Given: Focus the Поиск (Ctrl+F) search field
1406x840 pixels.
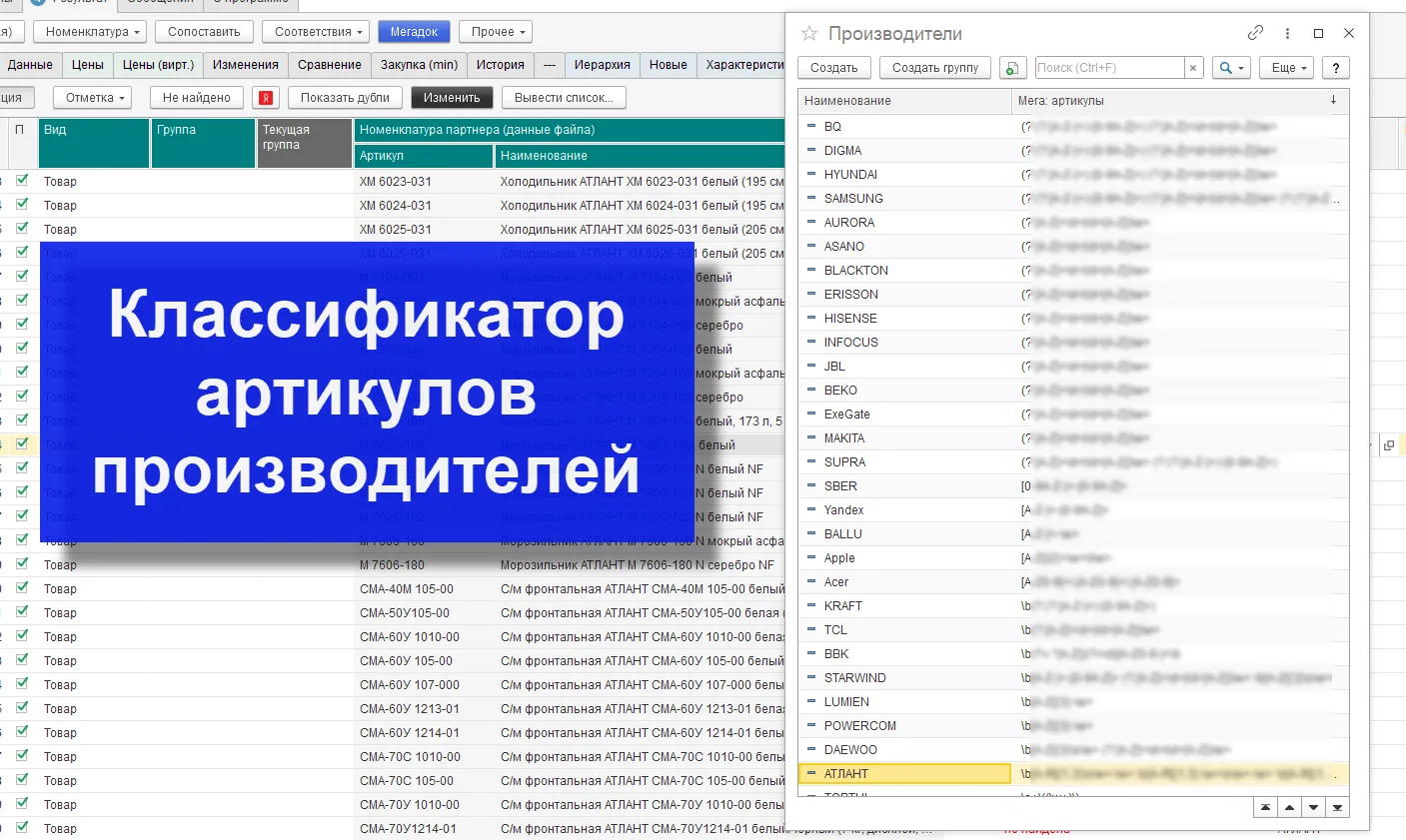Looking at the screenshot, I should pos(1109,68).
